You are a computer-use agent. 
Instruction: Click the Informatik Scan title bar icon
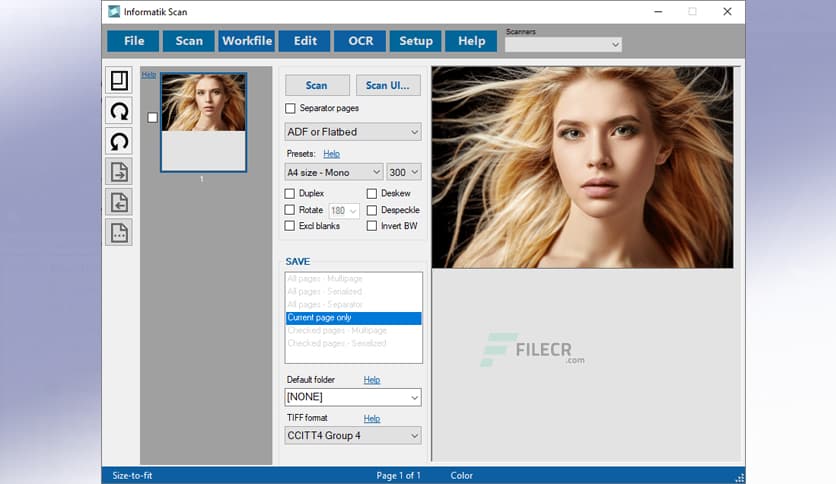[115, 11]
